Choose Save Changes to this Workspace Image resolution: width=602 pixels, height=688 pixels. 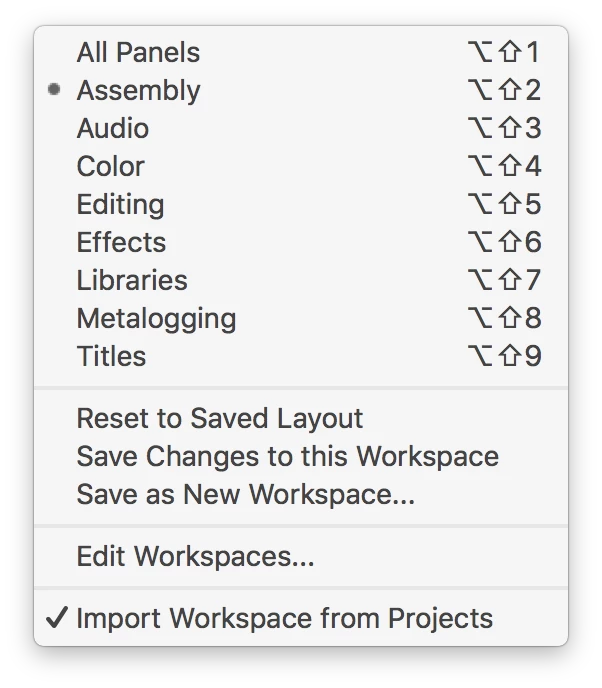pos(287,457)
